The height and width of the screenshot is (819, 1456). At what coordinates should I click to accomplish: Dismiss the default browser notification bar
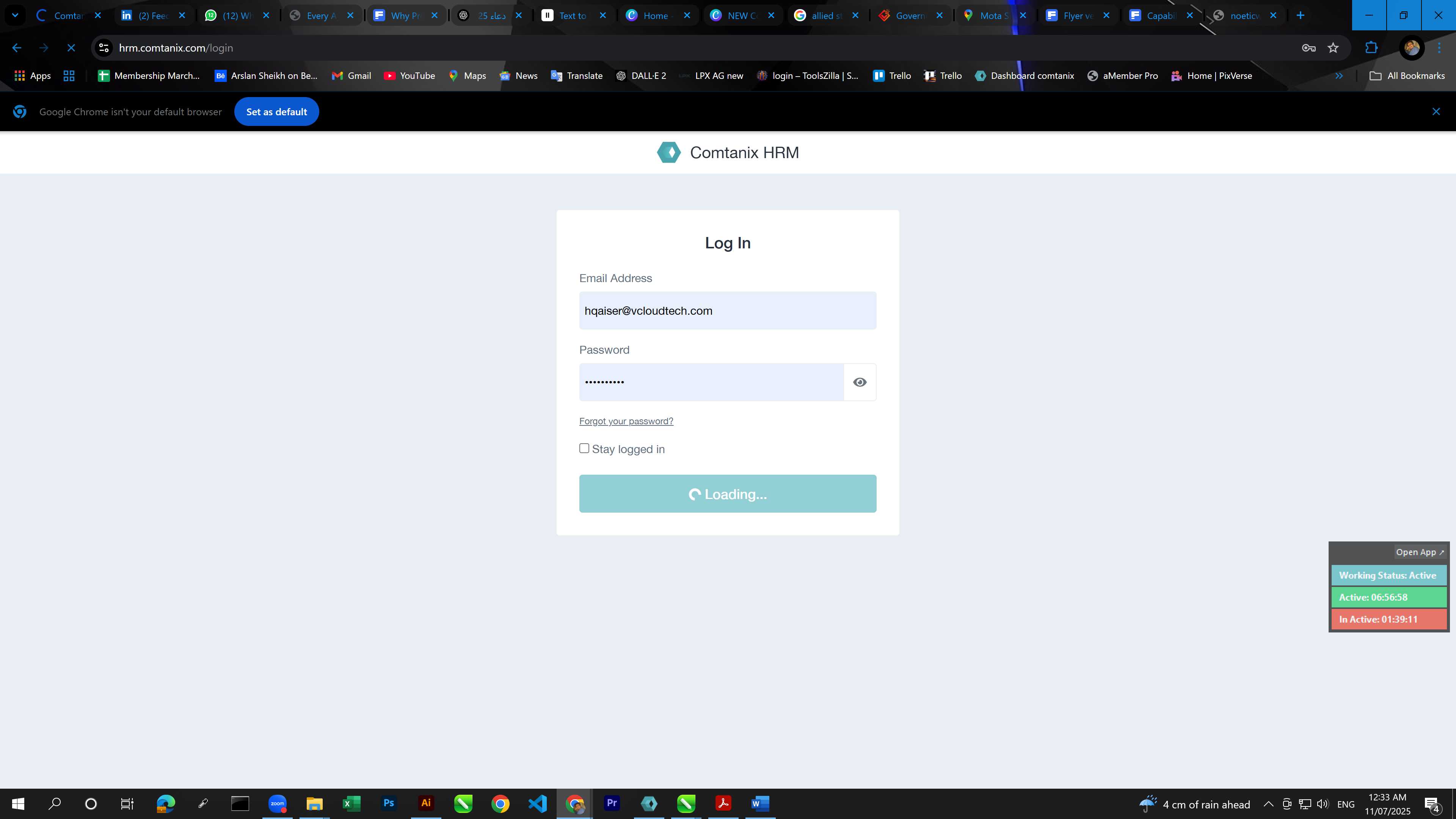1436,111
